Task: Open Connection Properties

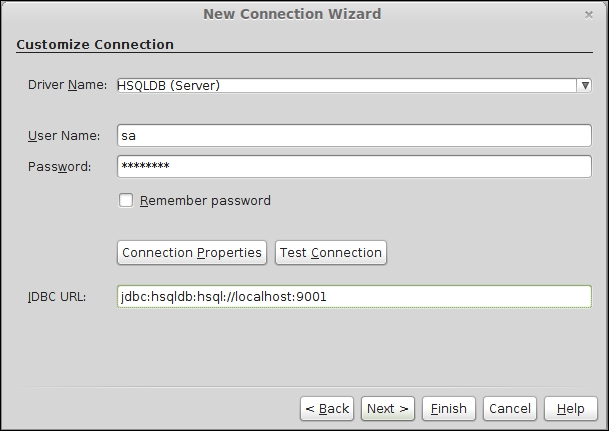Action: pos(192,253)
